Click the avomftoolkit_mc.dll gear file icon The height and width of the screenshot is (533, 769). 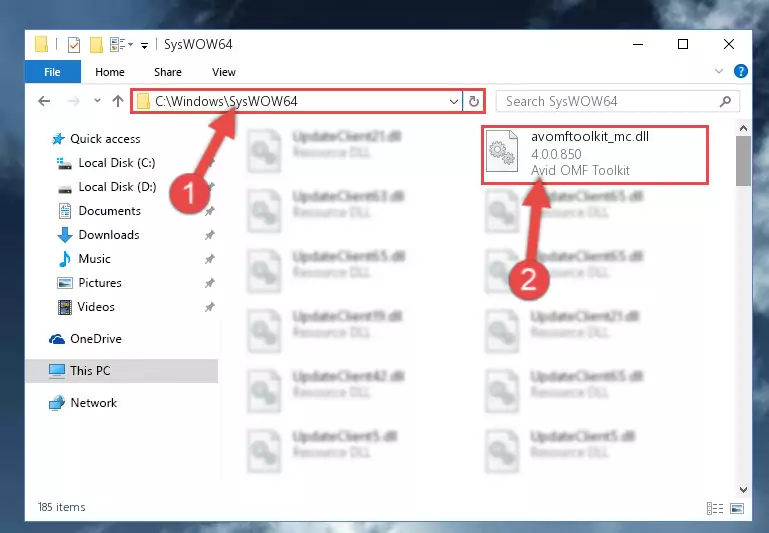(x=502, y=151)
